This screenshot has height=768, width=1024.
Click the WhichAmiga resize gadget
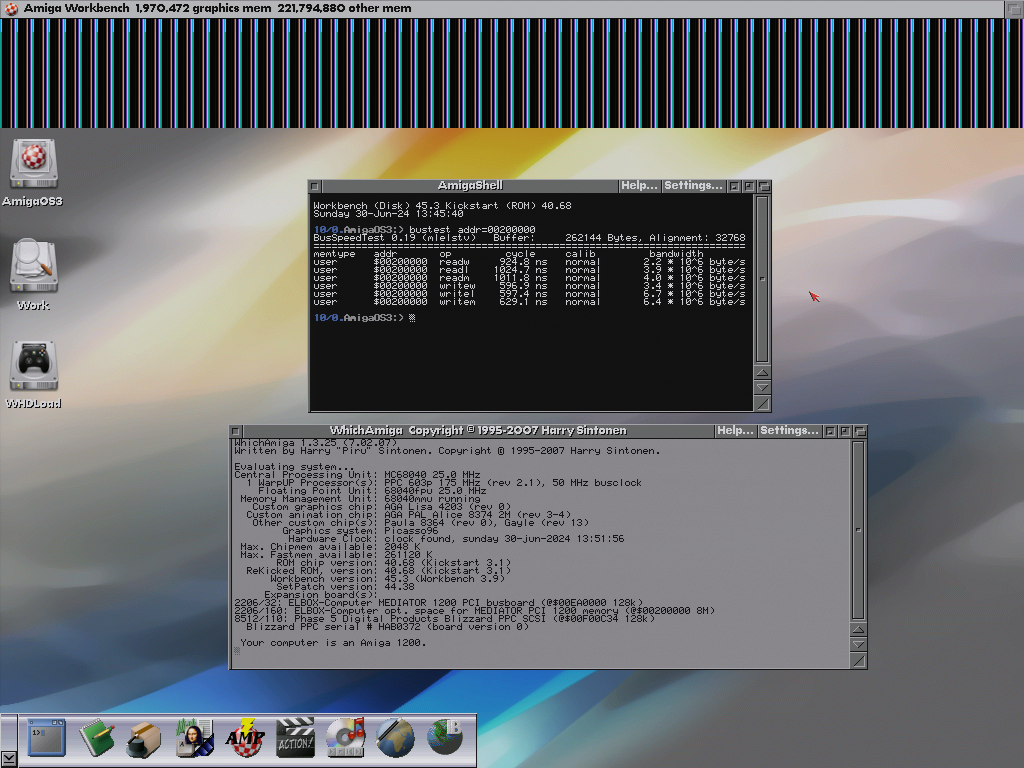point(859,661)
